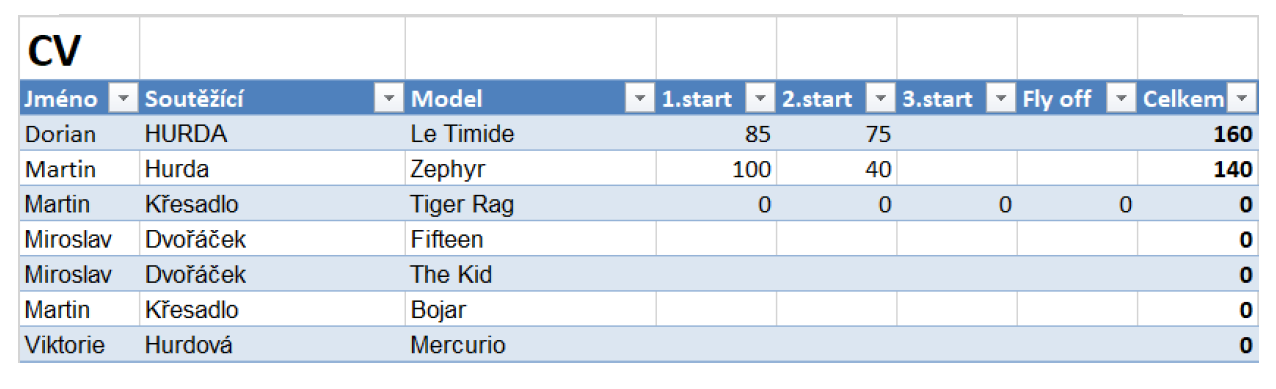Click the cell with total 160
This screenshot has height=389, width=1276.
[1197, 134]
